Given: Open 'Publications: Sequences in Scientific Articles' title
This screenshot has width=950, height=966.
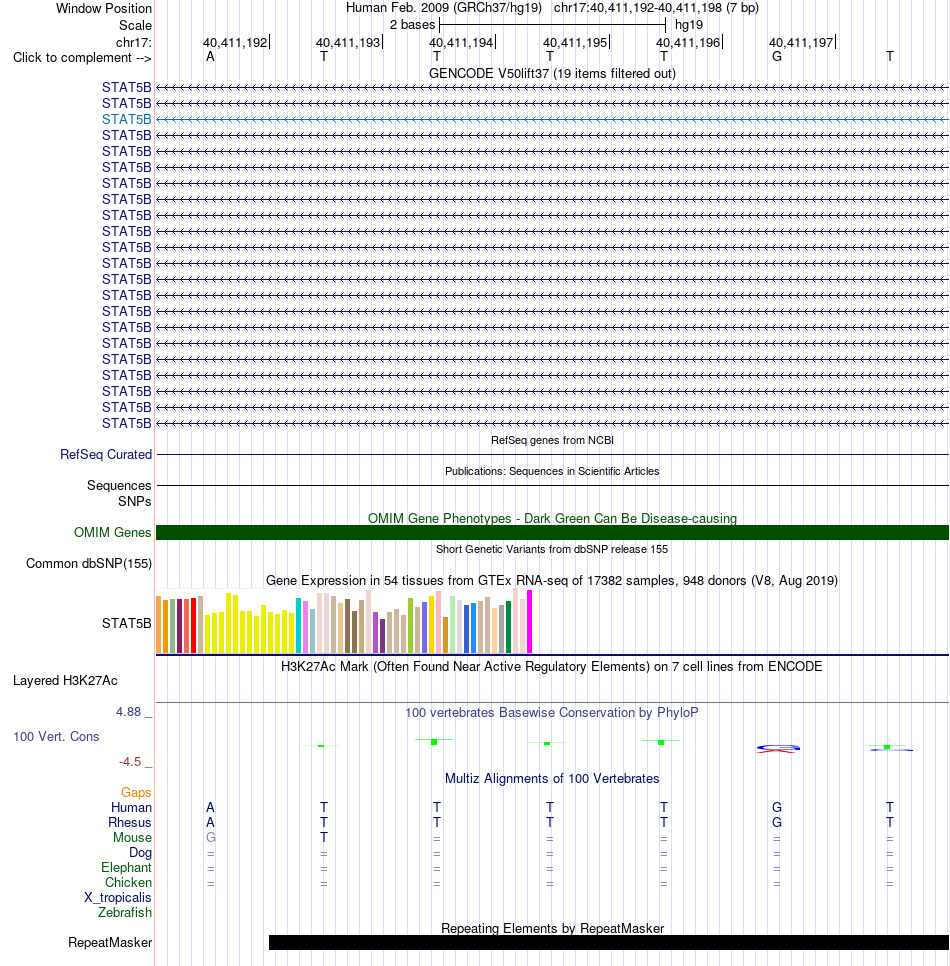Looking at the screenshot, I should tap(552, 471).
